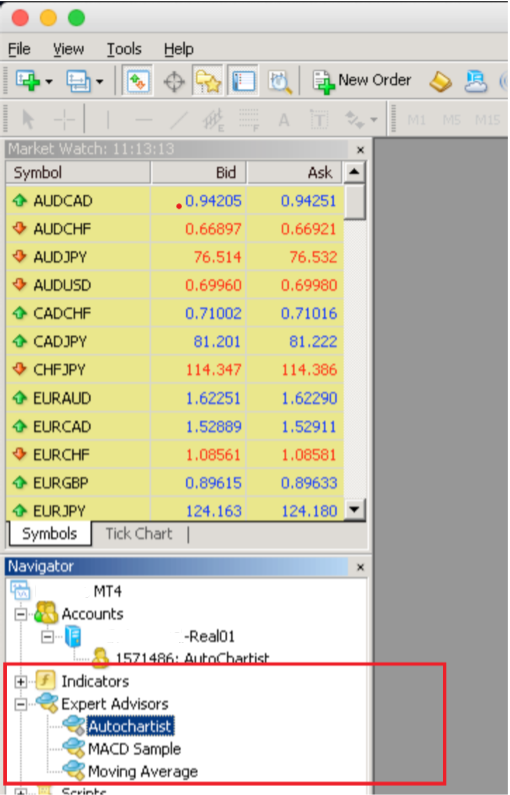Select the equidistant channel tool

213,121
